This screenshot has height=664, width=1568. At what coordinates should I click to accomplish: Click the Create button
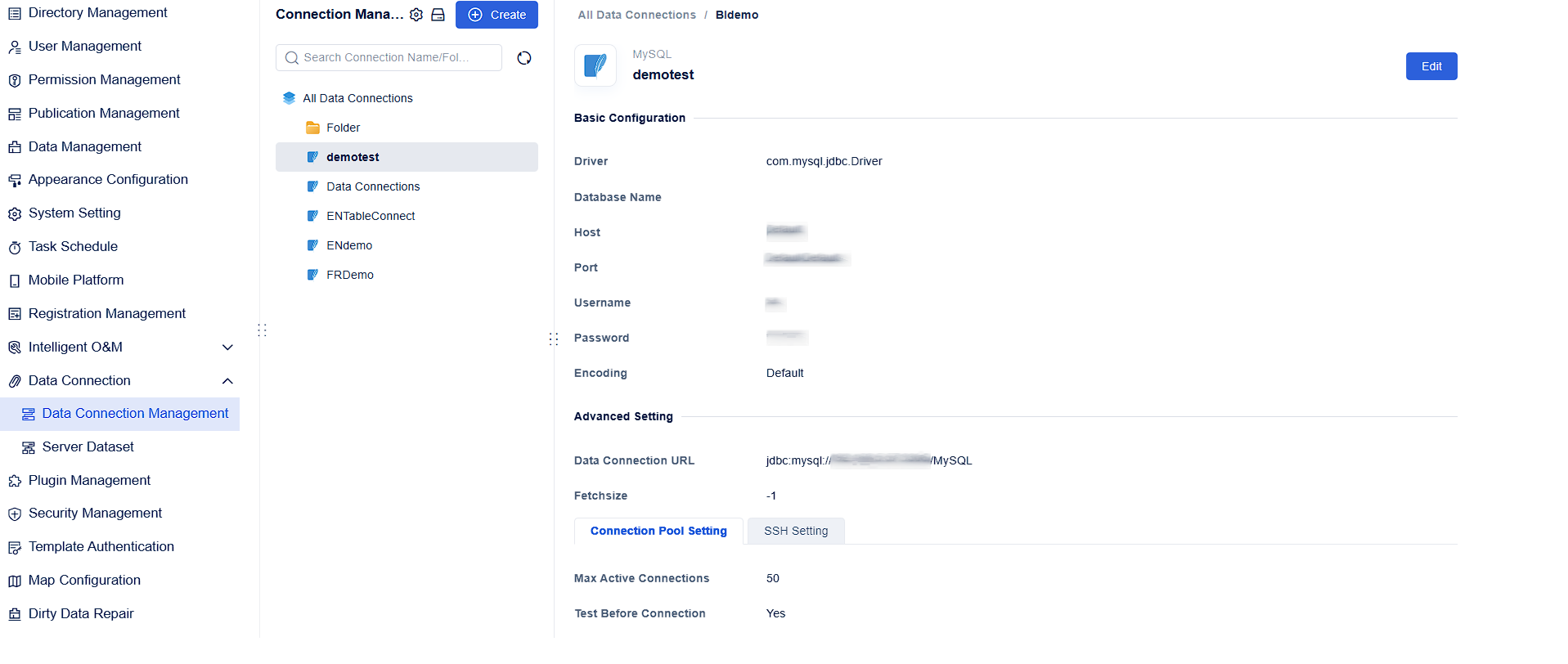(496, 15)
